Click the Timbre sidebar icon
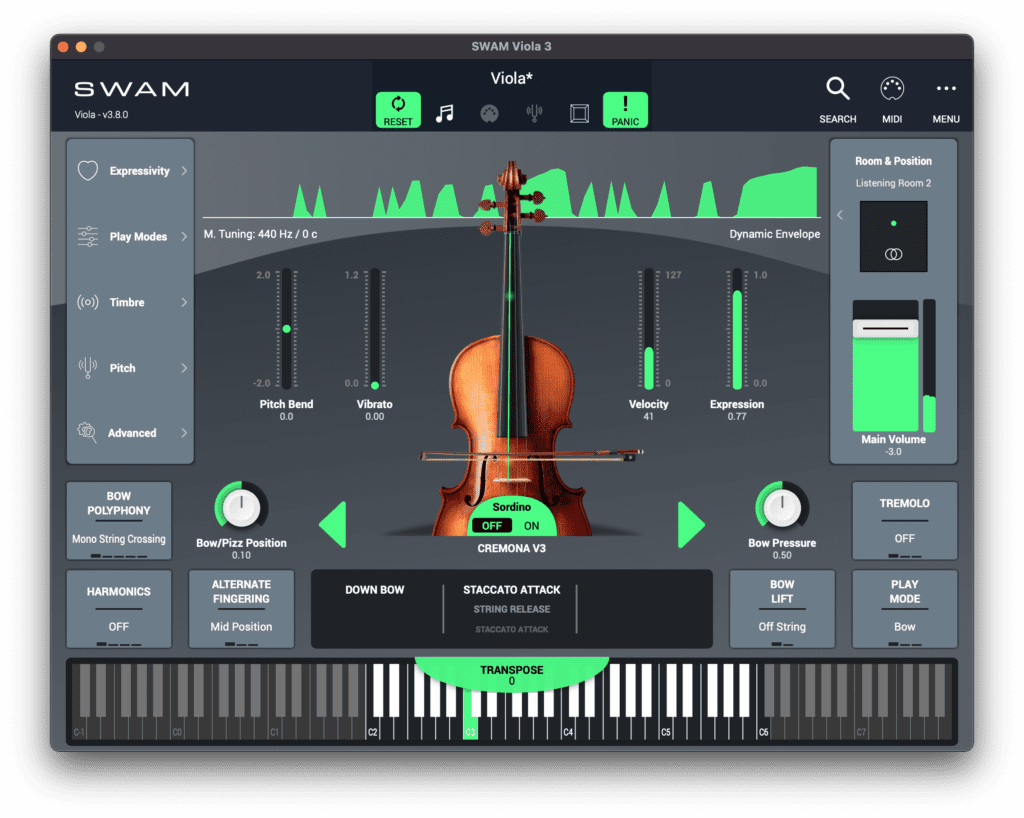The height and width of the screenshot is (818, 1024). (x=88, y=302)
